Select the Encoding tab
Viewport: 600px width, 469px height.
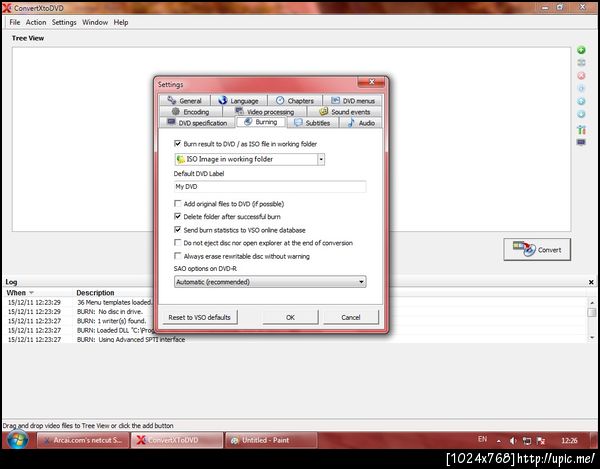pos(190,112)
